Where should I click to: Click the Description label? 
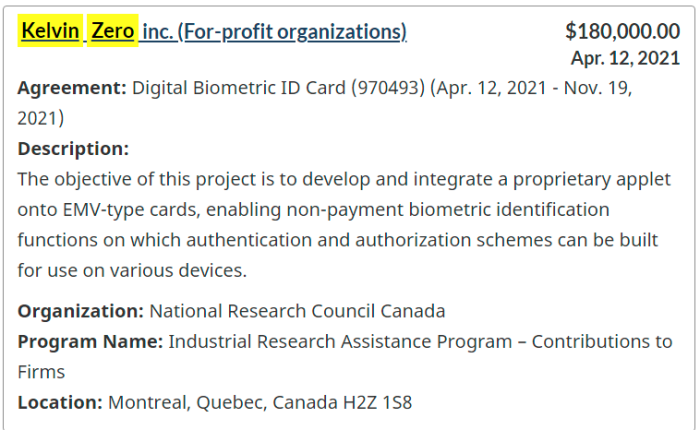[x=73, y=148]
